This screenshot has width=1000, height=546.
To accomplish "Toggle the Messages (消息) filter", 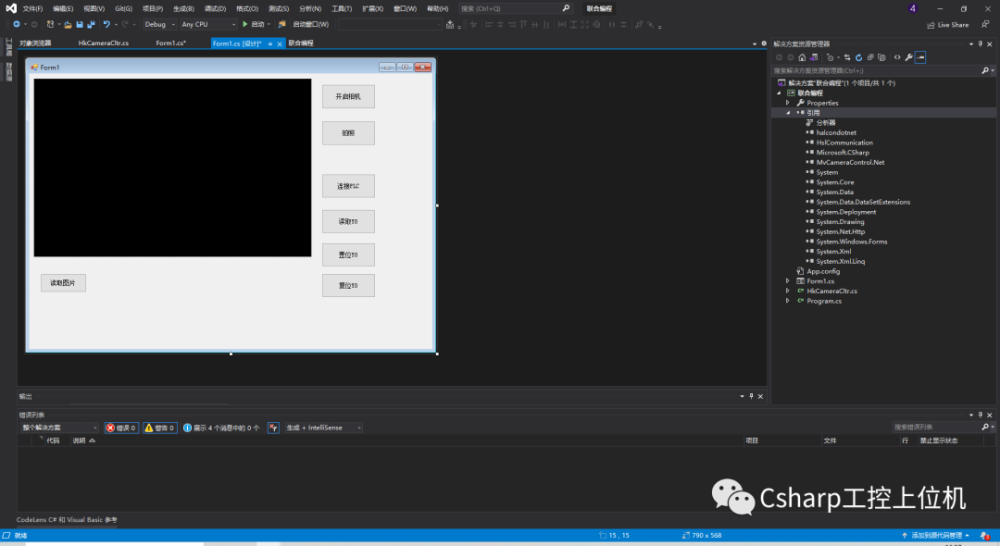I will click(221, 428).
